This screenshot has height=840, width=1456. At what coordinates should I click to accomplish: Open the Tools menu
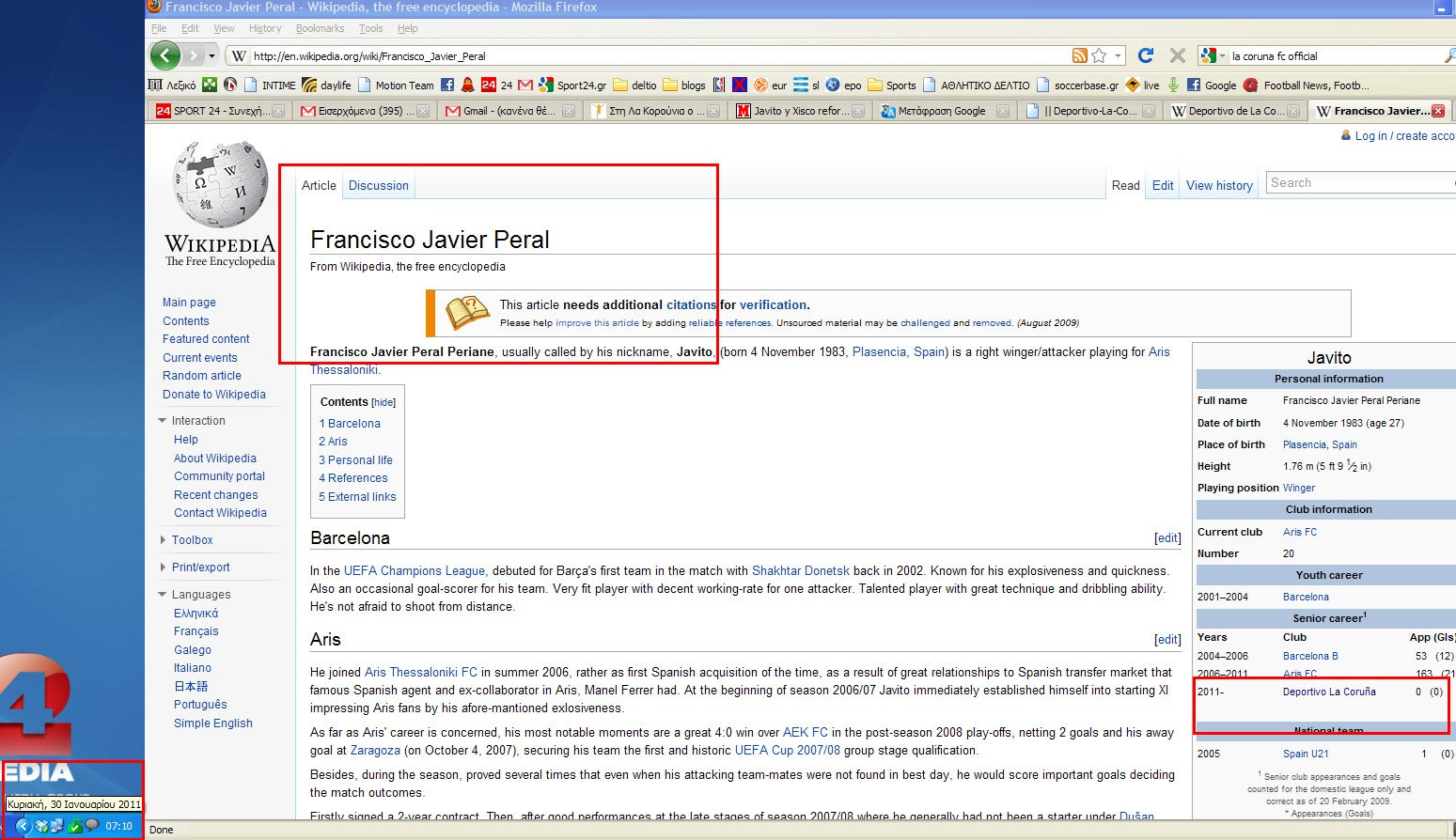pos(371,28)
